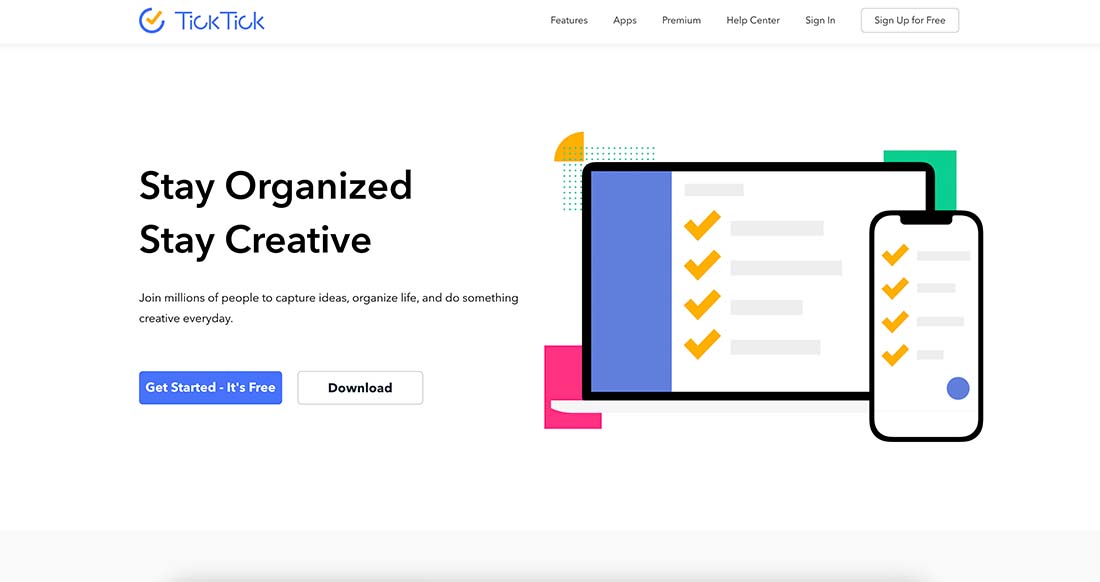This screenshot has height=582, width=1100.
Task: Click the top checkmark on laptop illustration
Action: [x=702, y=226]
